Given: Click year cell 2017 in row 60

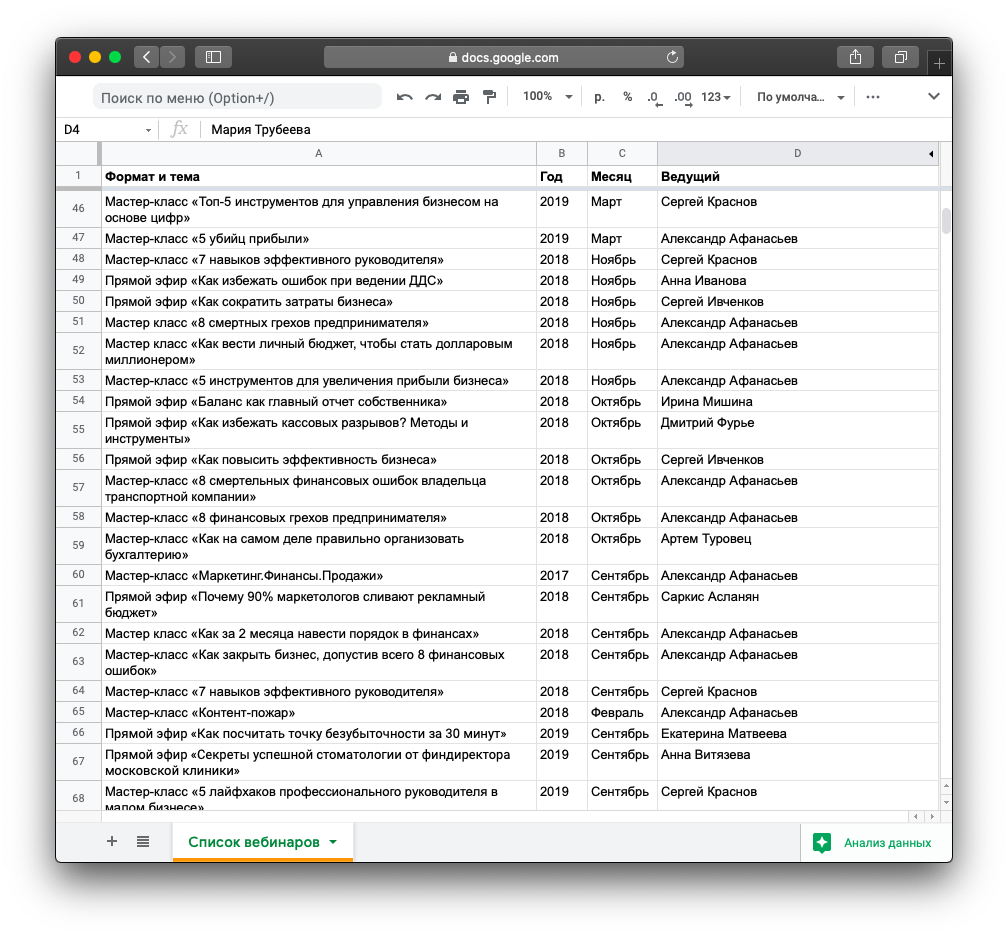Looking at the screenshot, I should 561,575.
